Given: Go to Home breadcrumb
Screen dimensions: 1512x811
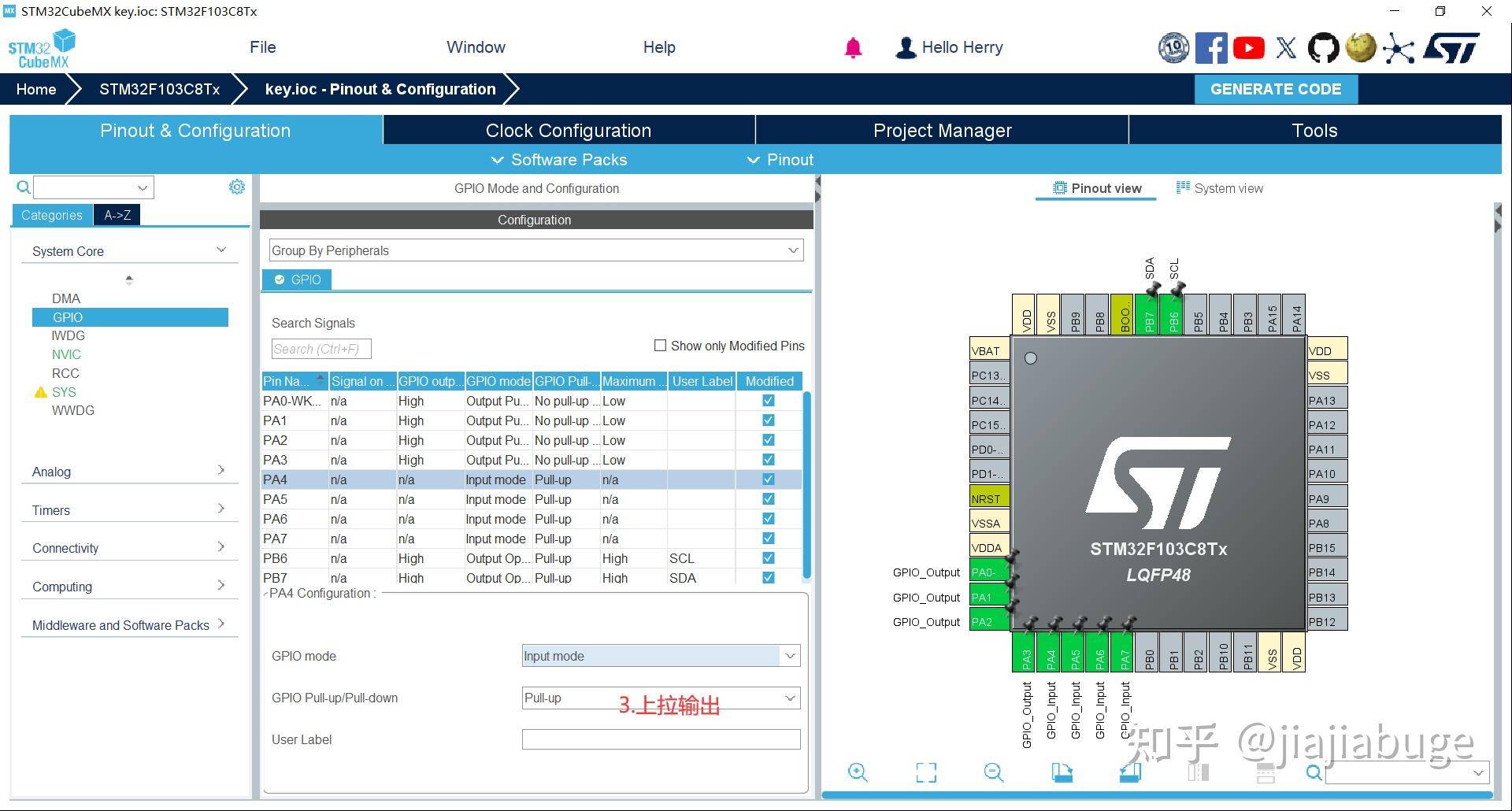Looking at the screenshot, I should click(x=36, y=89).
